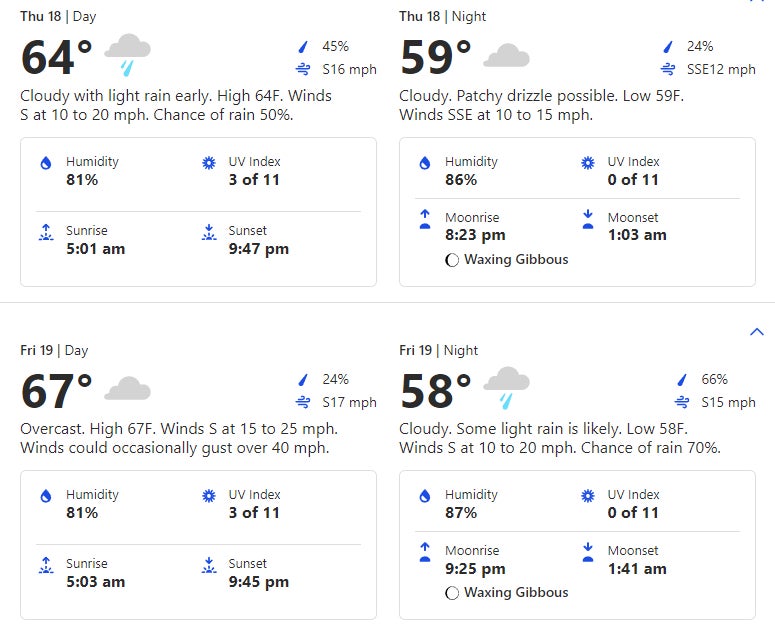This screenshot has width=775, height=625.
Task: Click the Fri 19 Day 67° temperature
Action: point(57,391)
